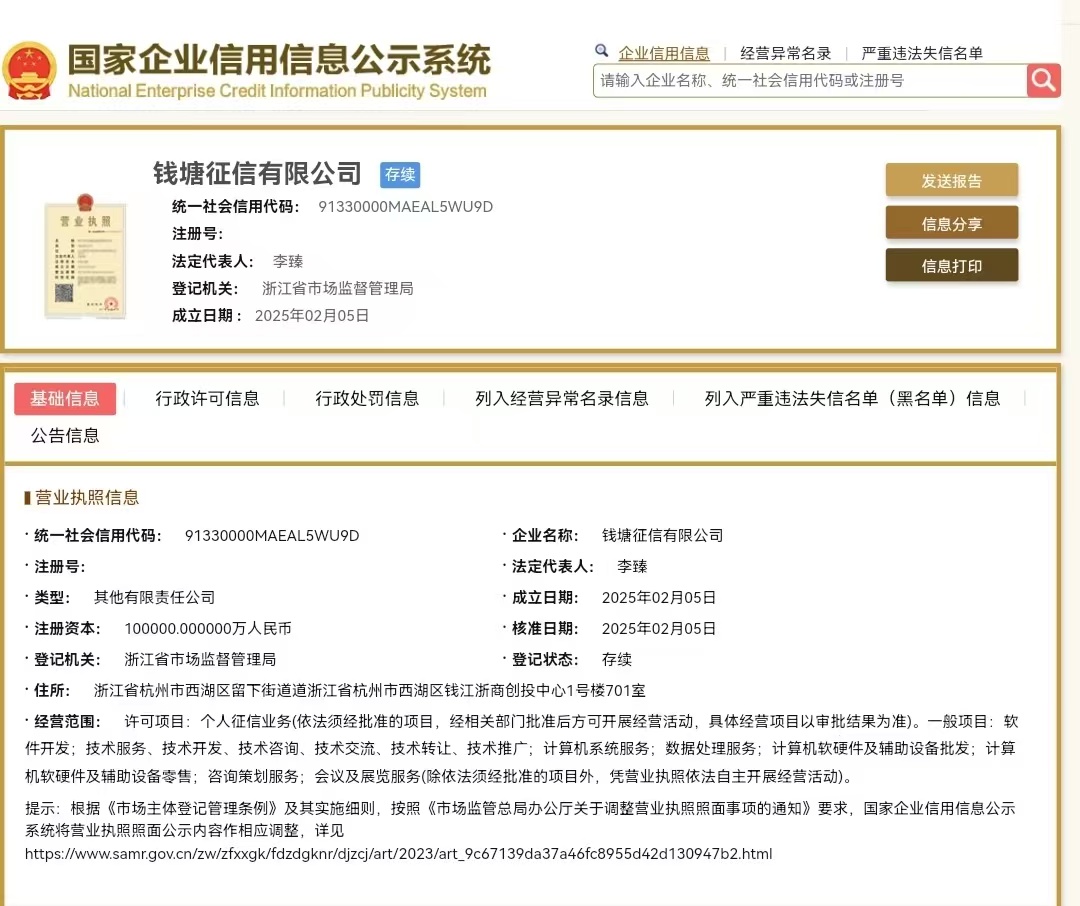Screen dimensions: 1080x906
Task: Switch to the 行政处罚信息 tab
Action: [x=367, y=399]
